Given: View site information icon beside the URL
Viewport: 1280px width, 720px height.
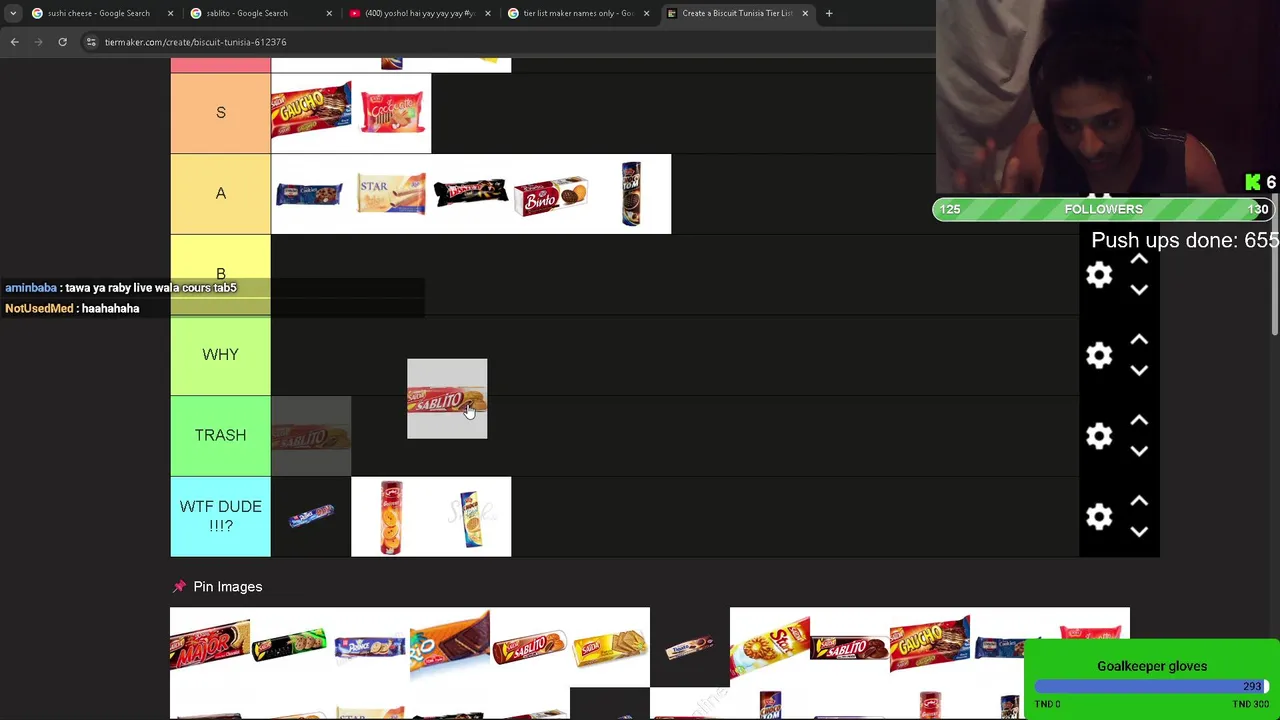Looking at the screenshot, I should pyautogui.click(x=91, y=42).
